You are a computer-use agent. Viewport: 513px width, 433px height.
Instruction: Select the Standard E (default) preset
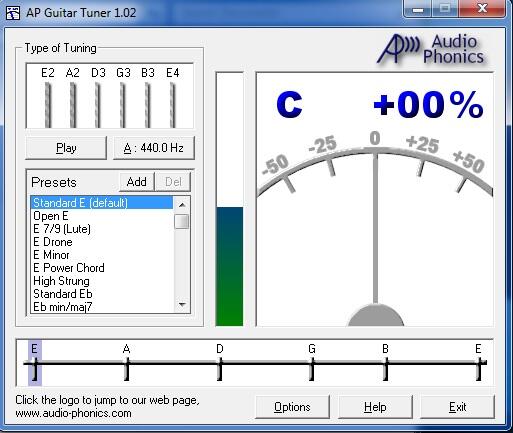tap(102, 203)
